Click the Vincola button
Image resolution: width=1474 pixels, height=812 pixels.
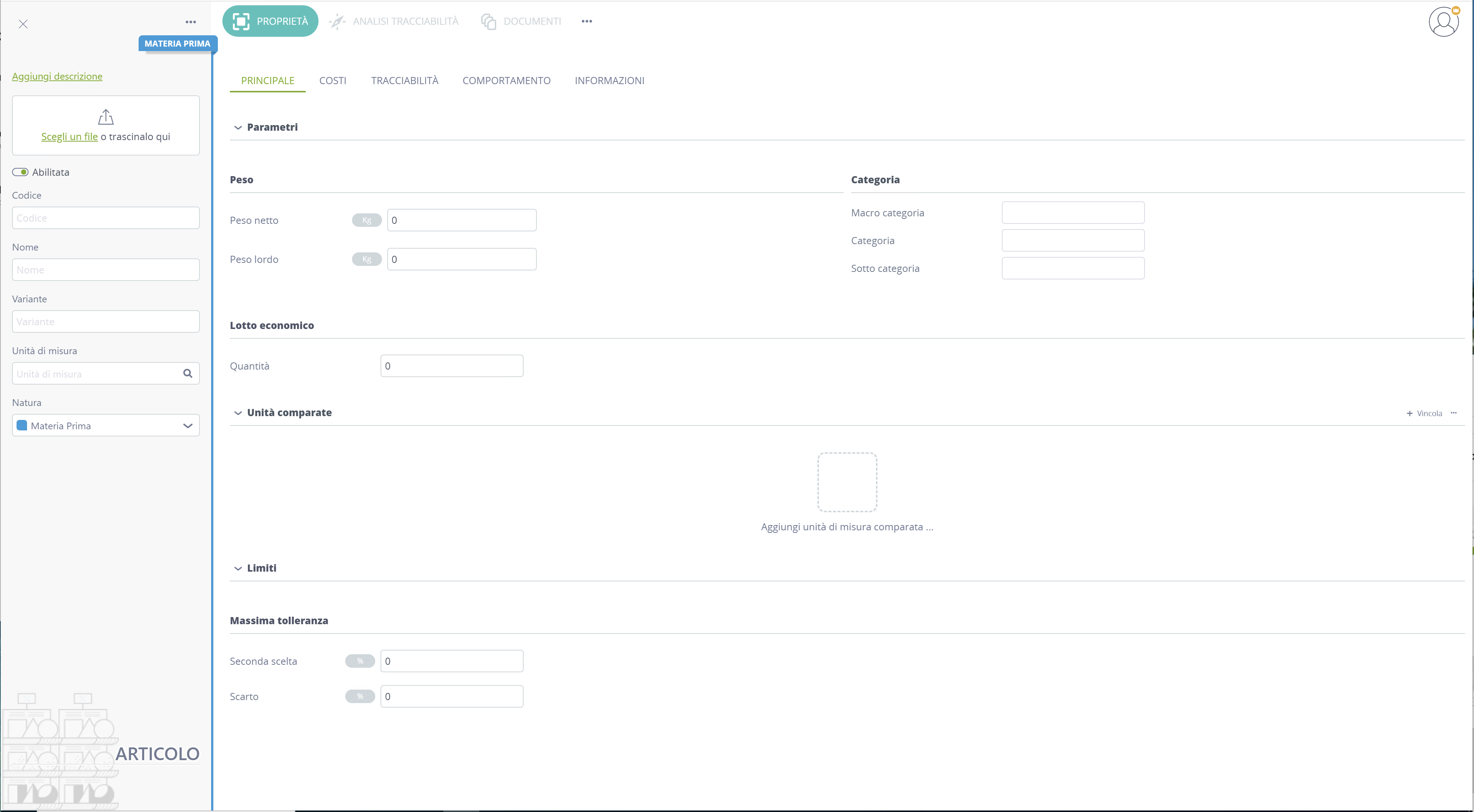[1424, 413]
